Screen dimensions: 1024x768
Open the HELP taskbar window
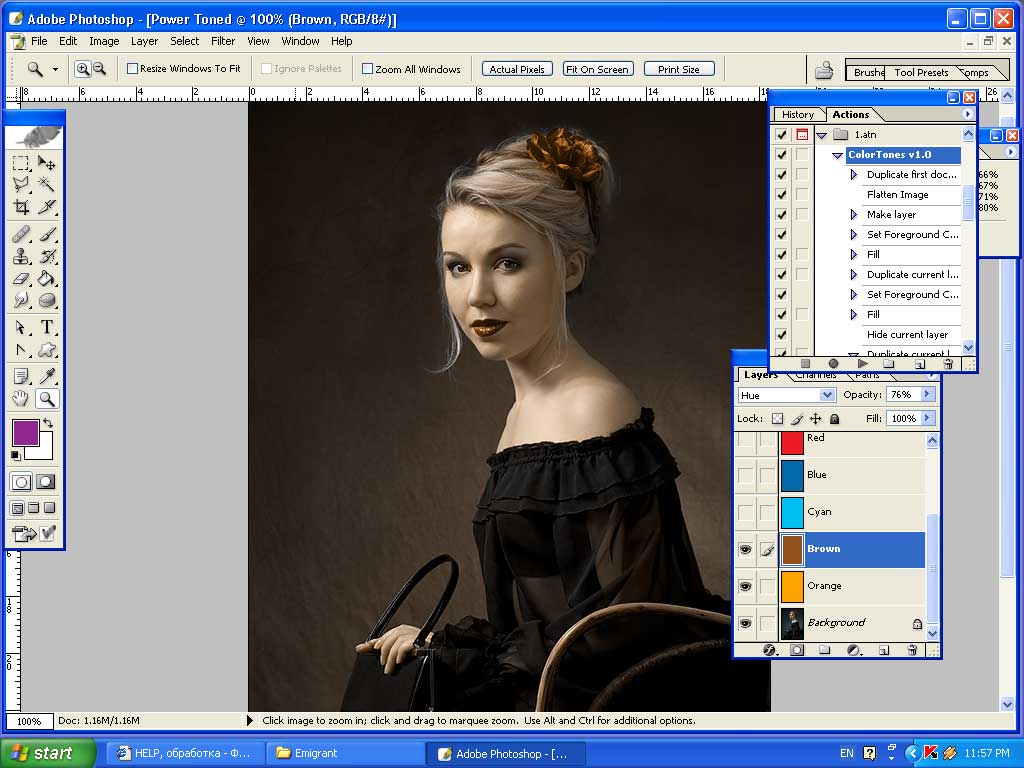point(186,754)
